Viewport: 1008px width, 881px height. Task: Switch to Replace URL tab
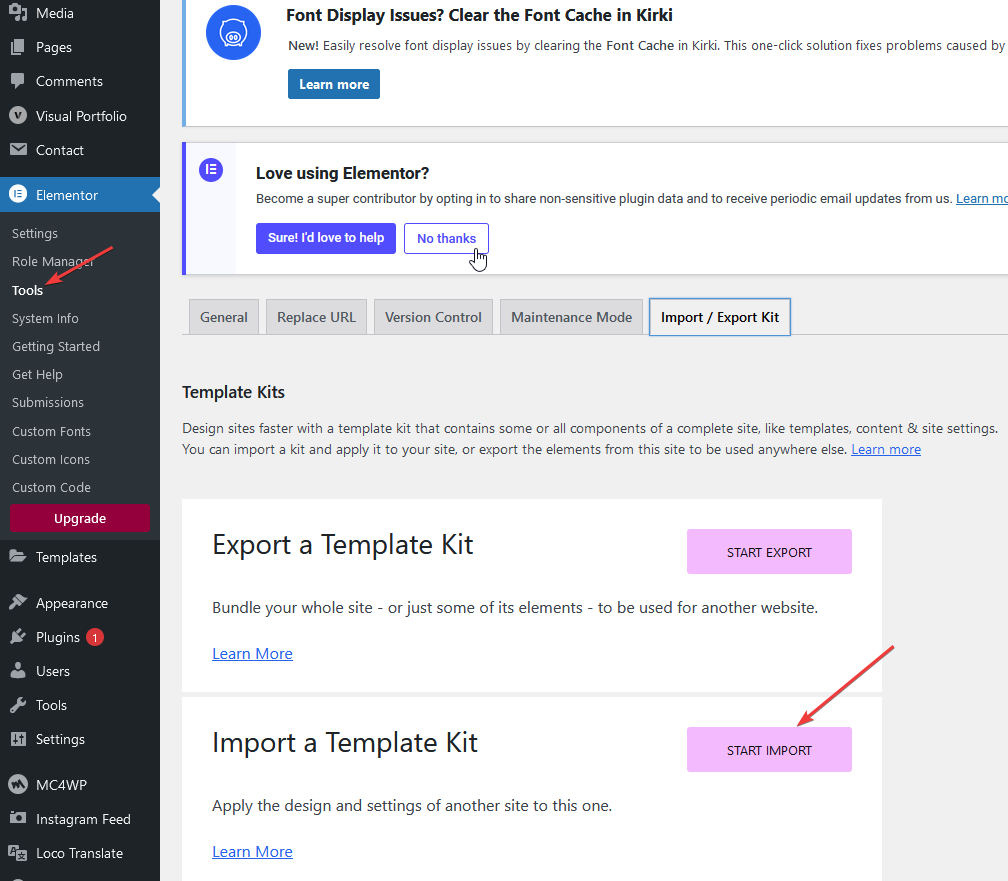(x=316, y=317)
